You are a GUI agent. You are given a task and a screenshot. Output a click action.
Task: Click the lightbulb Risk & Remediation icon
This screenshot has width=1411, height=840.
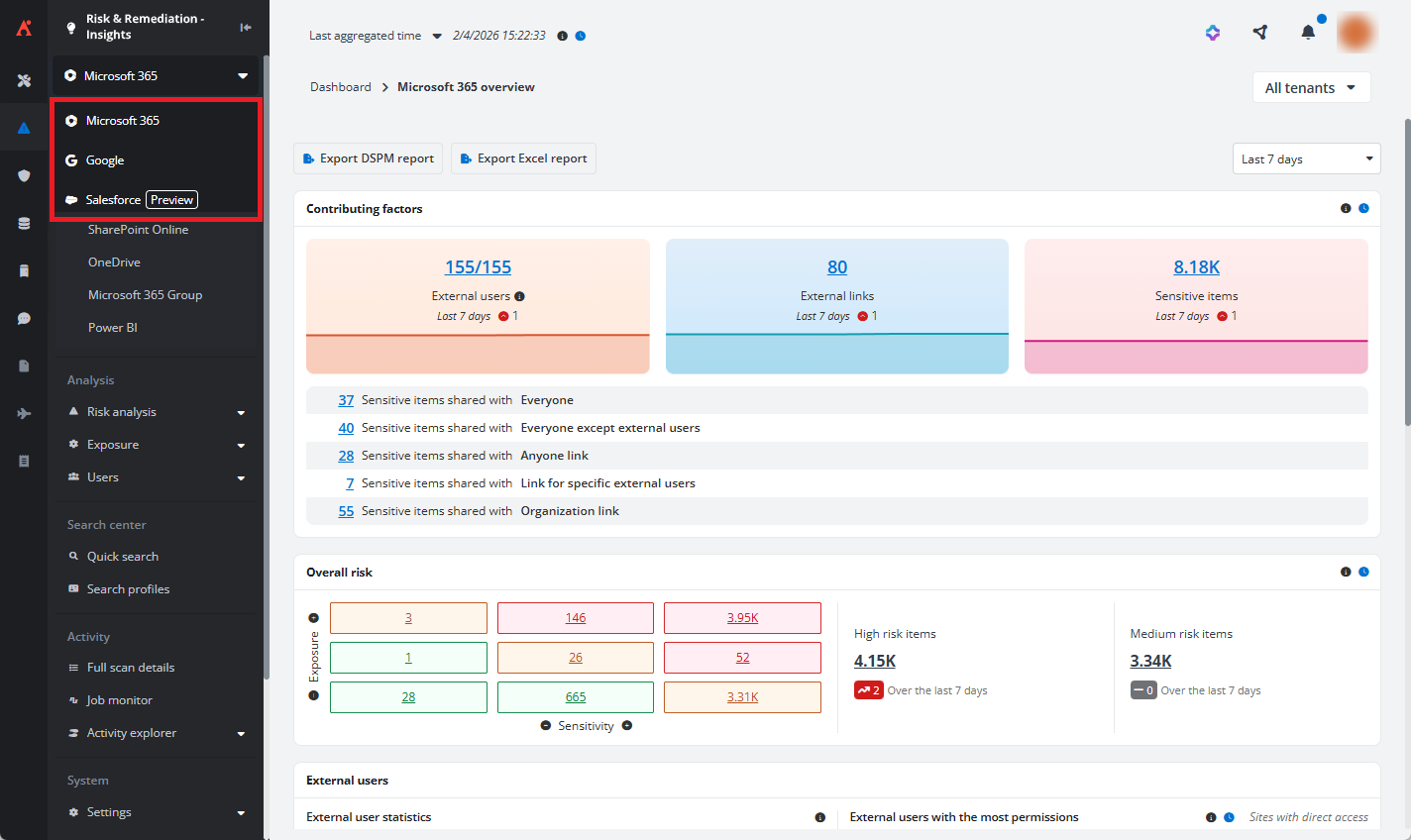click(70, 27)
